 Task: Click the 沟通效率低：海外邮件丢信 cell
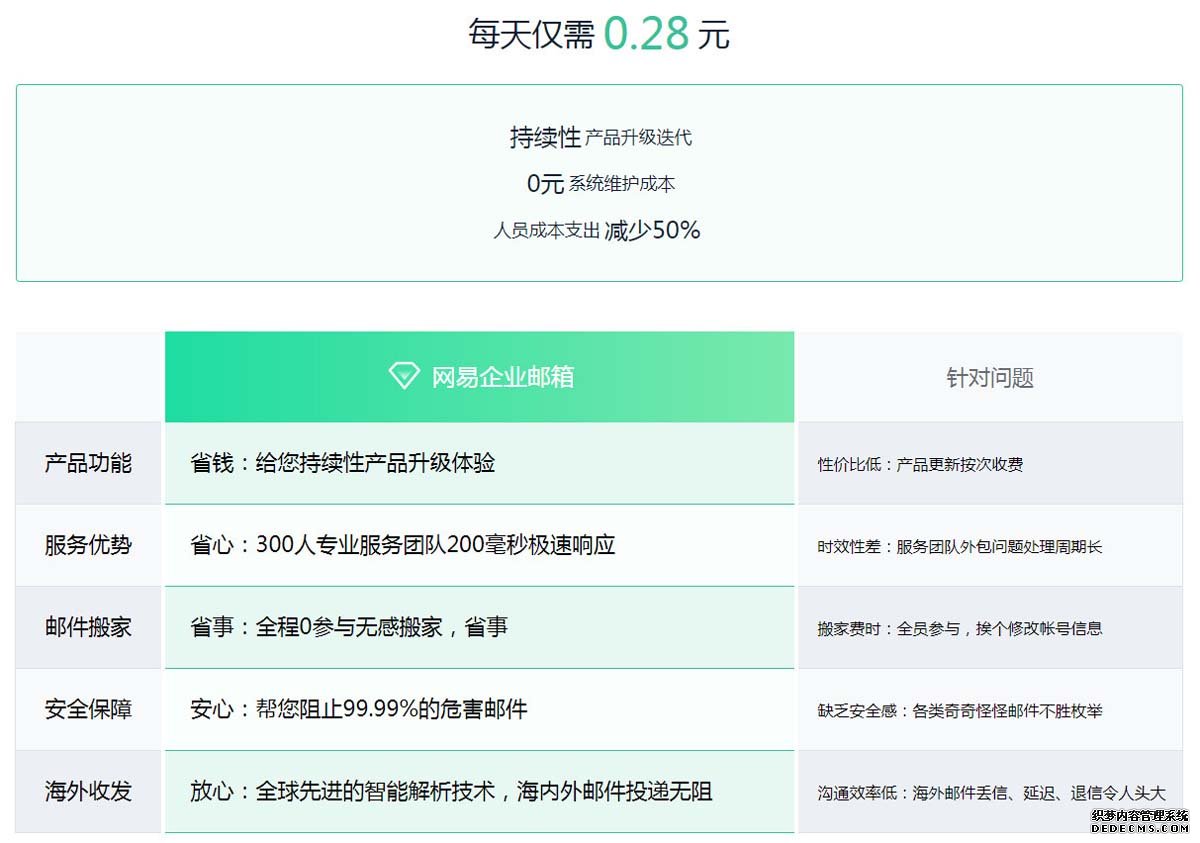click(990, 791)
